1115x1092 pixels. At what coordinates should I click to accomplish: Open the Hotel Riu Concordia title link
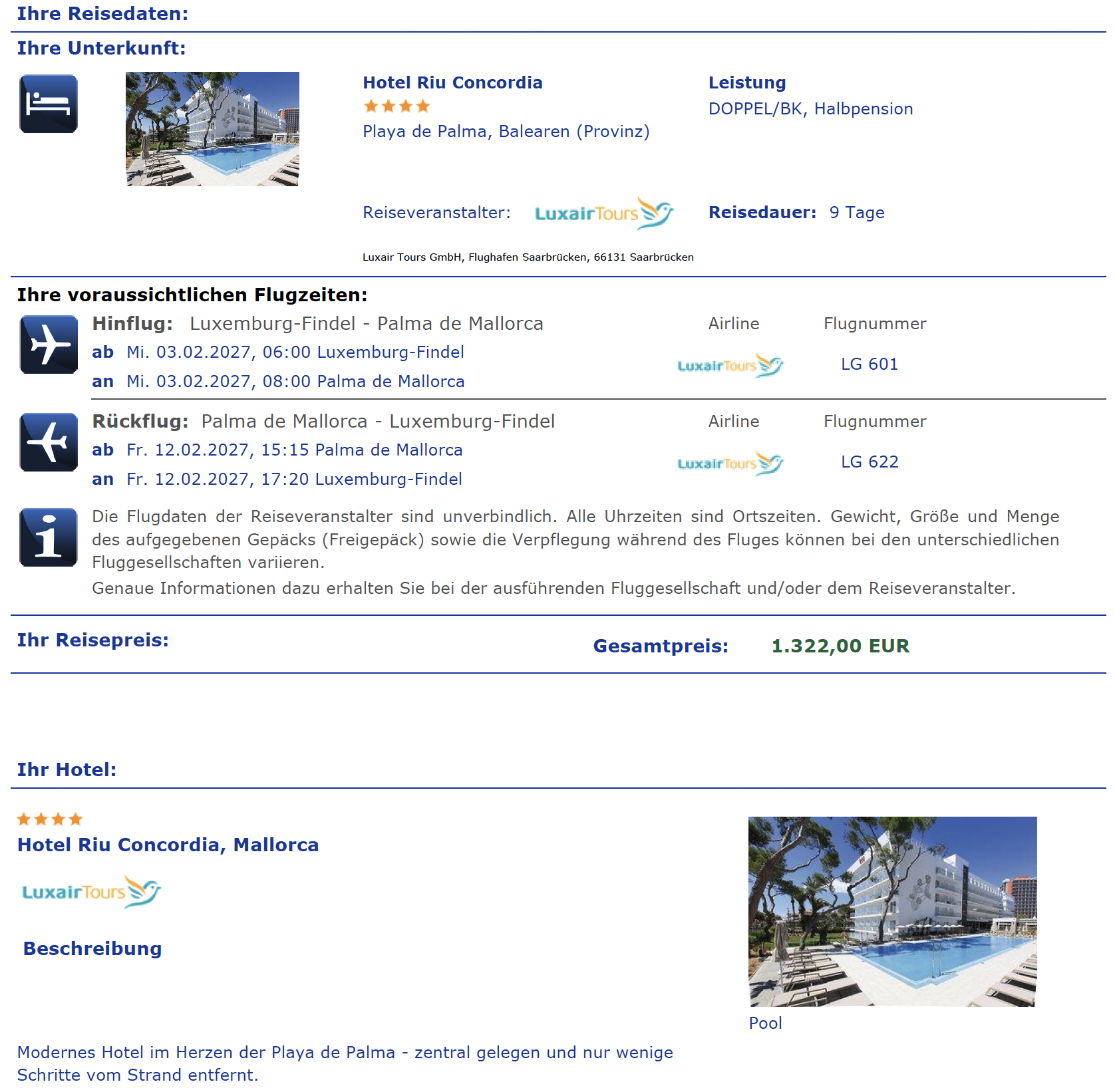point(452,82)
